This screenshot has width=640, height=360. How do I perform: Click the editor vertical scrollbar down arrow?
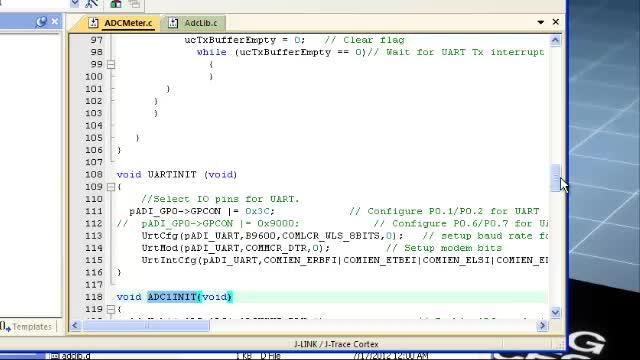tap(555, 313)
